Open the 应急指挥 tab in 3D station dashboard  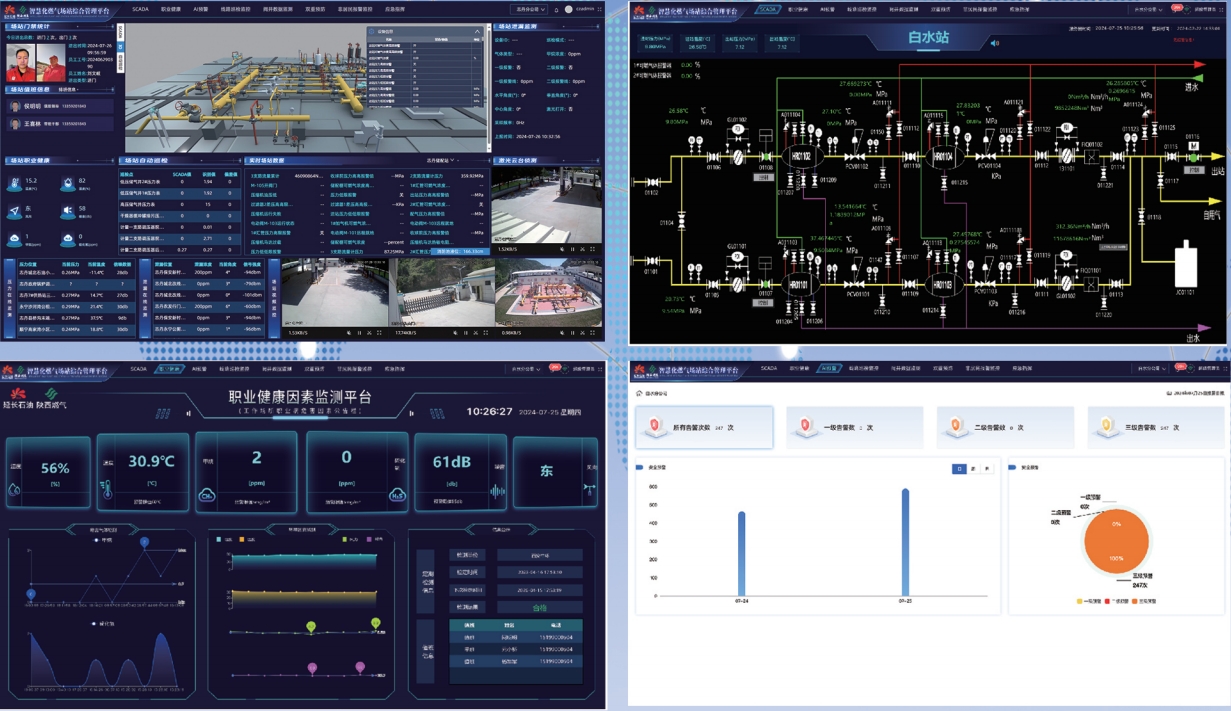pos(394,9)
